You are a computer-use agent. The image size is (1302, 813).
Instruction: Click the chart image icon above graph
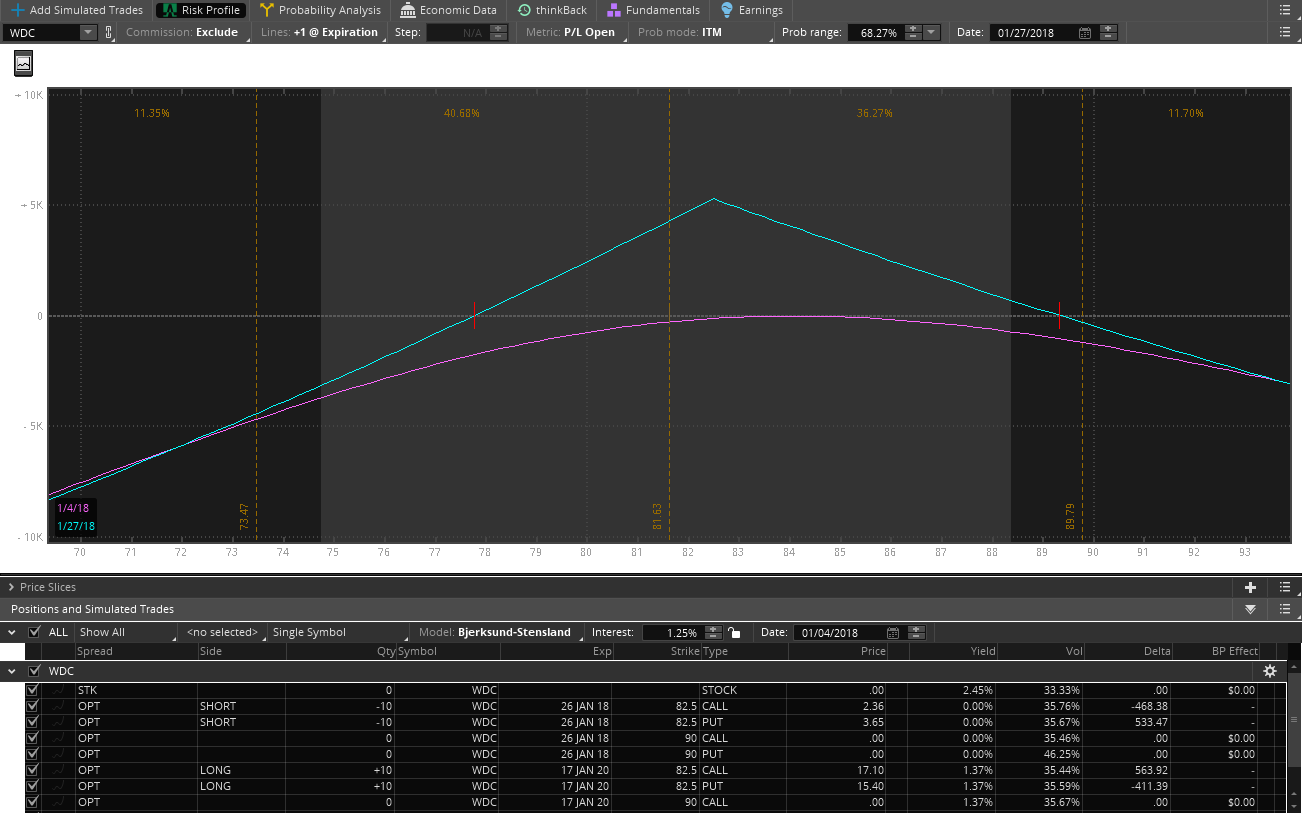coord(23,63)
